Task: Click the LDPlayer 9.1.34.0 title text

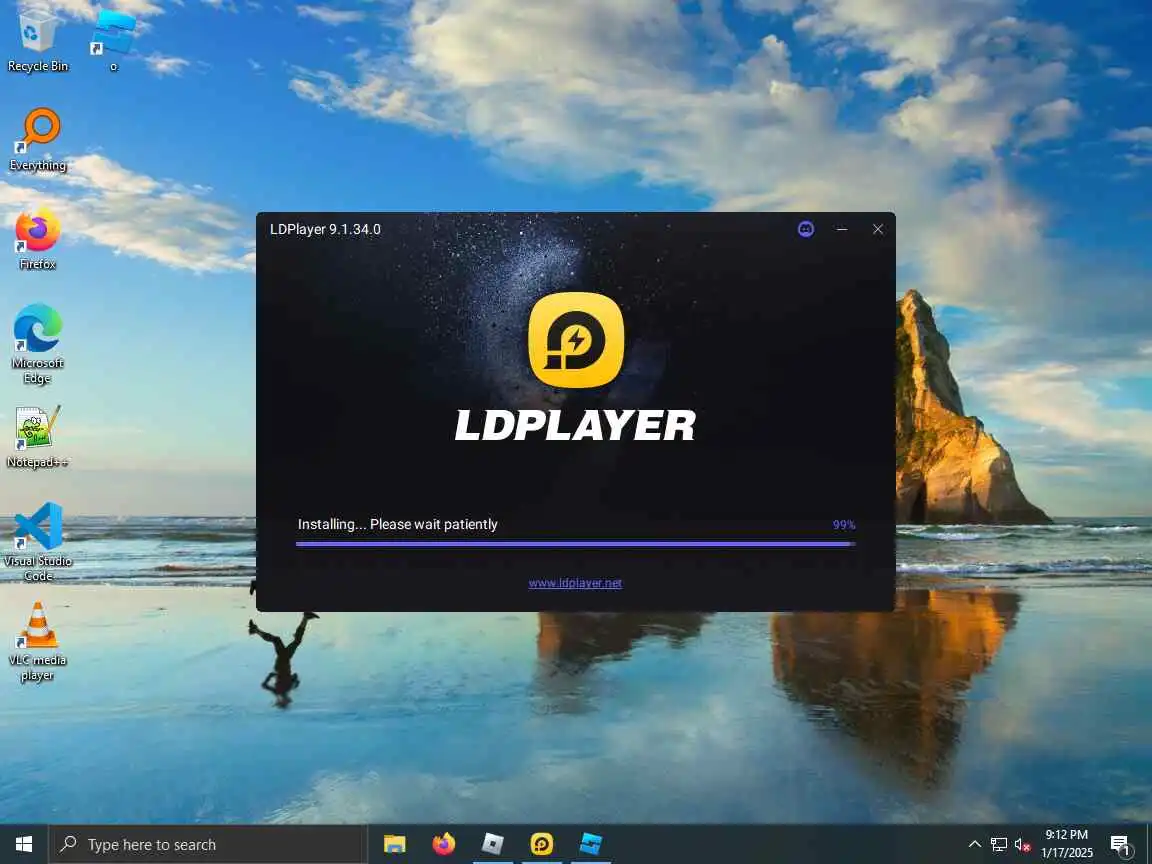Action: point(325,229)
